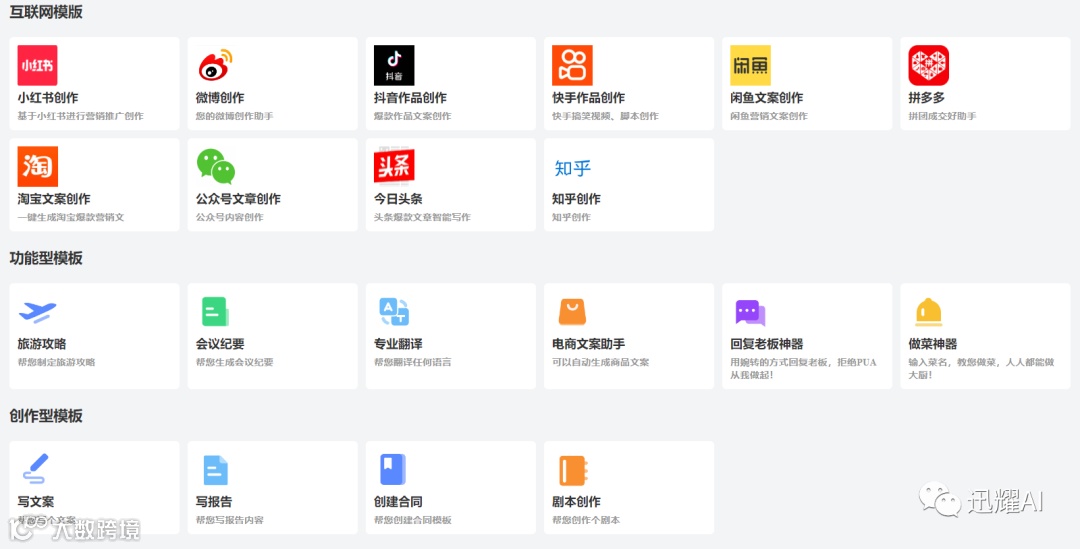Click description 一键生成淘宝爆款营销文
This screenshot has width=1080, height=549.
pyautogui.click(x=71, y=217)
